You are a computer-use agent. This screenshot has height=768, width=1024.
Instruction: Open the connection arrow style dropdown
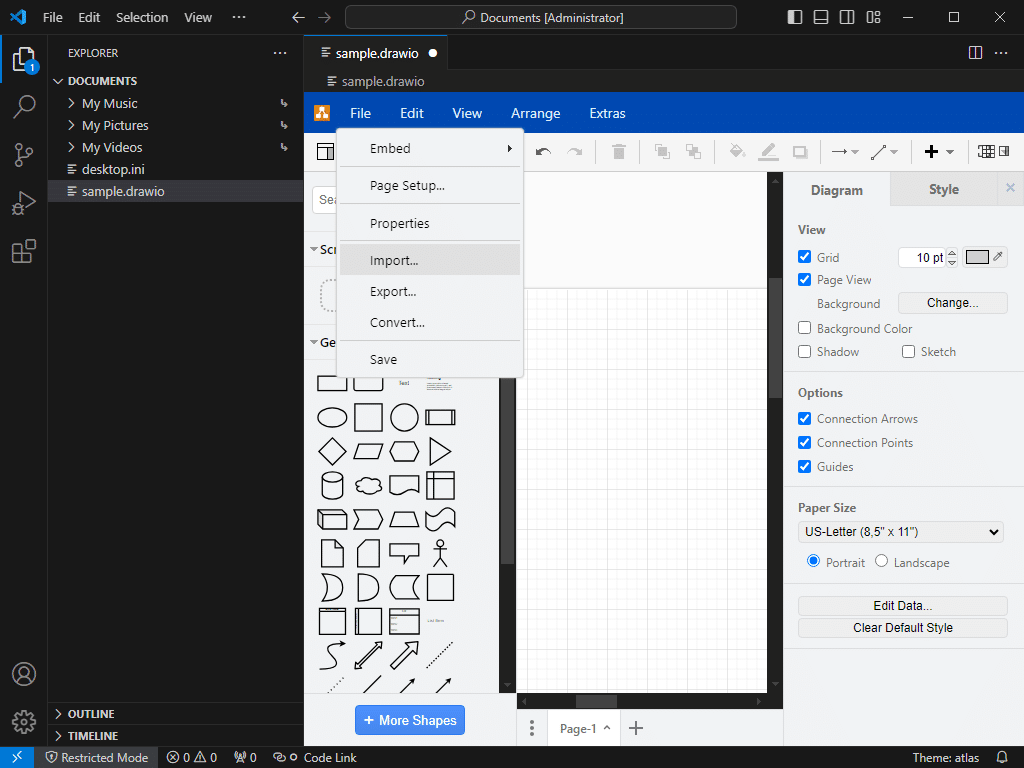pyautogui.click(x=845, y=152)
